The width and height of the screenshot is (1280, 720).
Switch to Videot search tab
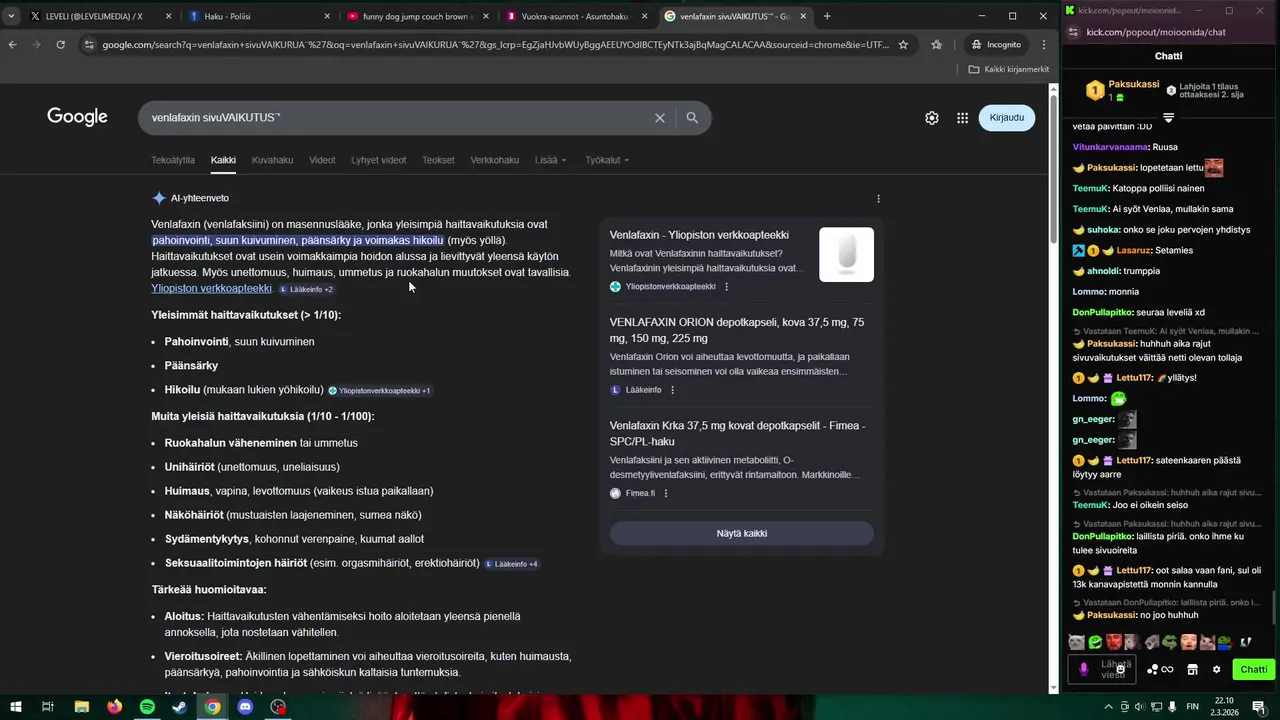click(322, 160)
